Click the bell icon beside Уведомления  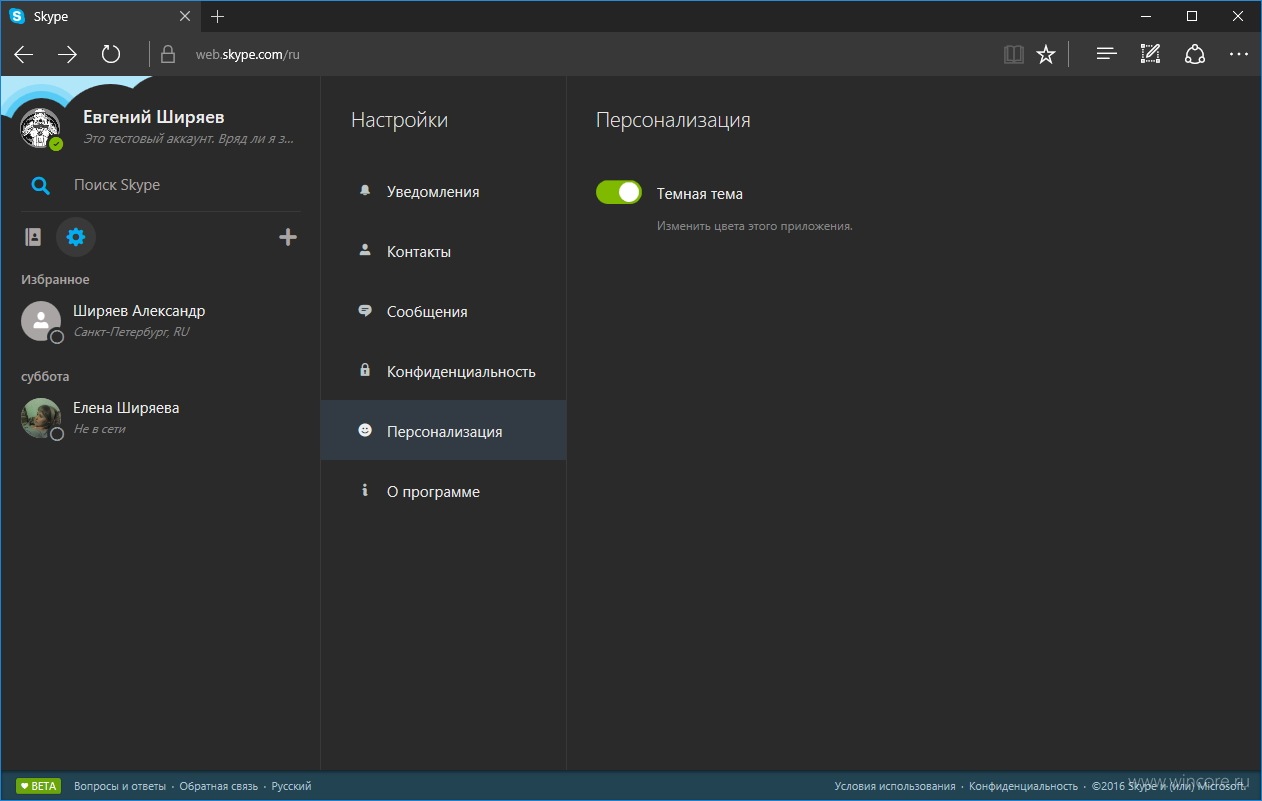(365, 190)
